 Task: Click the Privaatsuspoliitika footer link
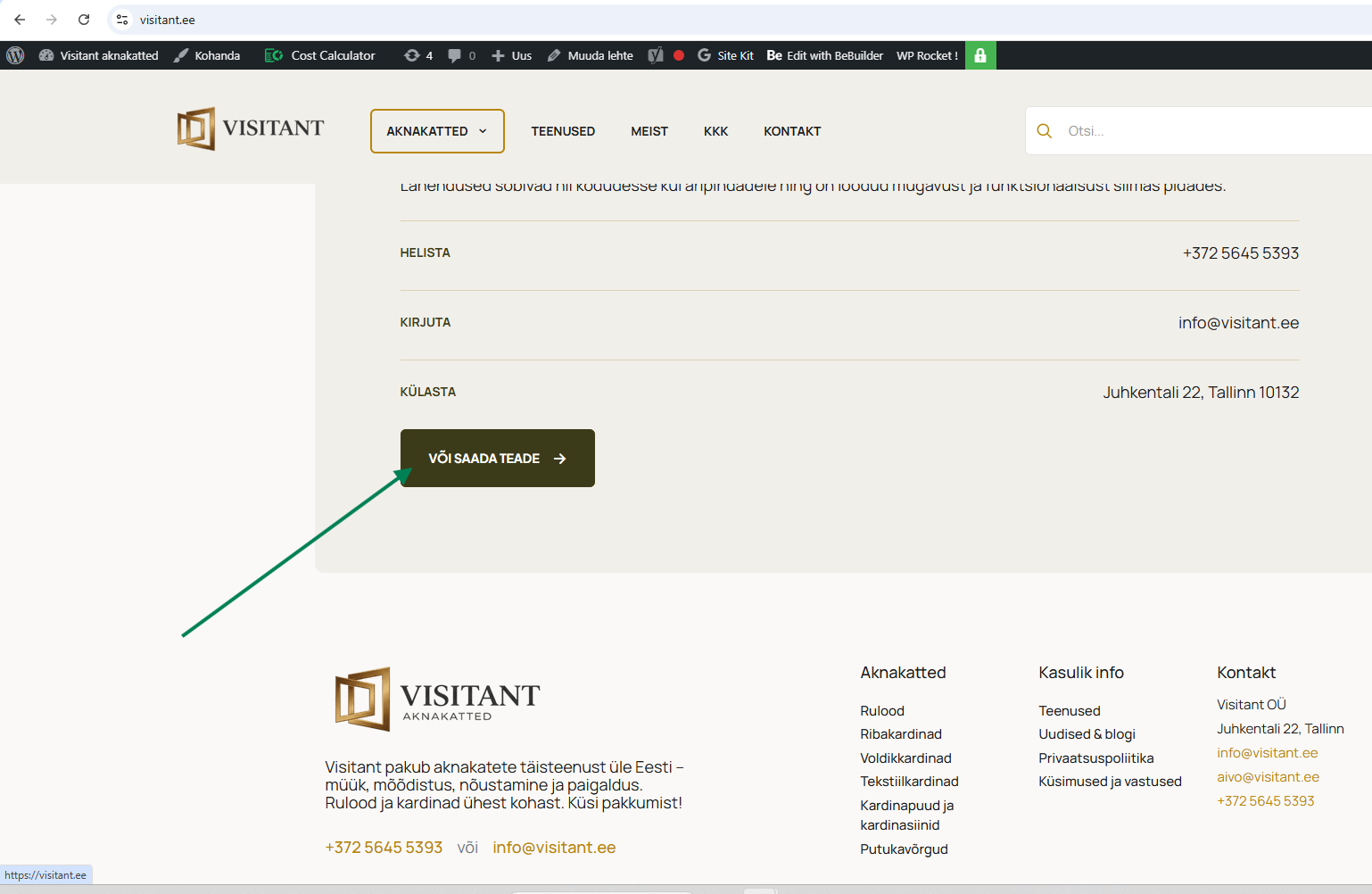tap(1095, 758)
